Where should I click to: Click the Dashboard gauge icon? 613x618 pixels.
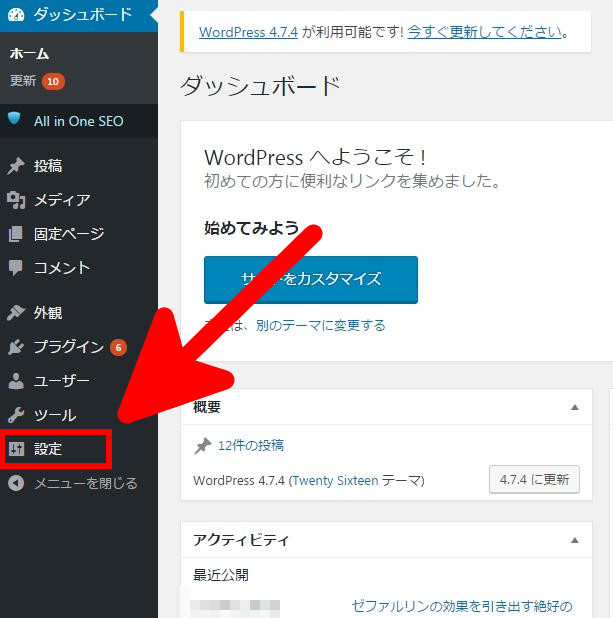click(15, 15)
